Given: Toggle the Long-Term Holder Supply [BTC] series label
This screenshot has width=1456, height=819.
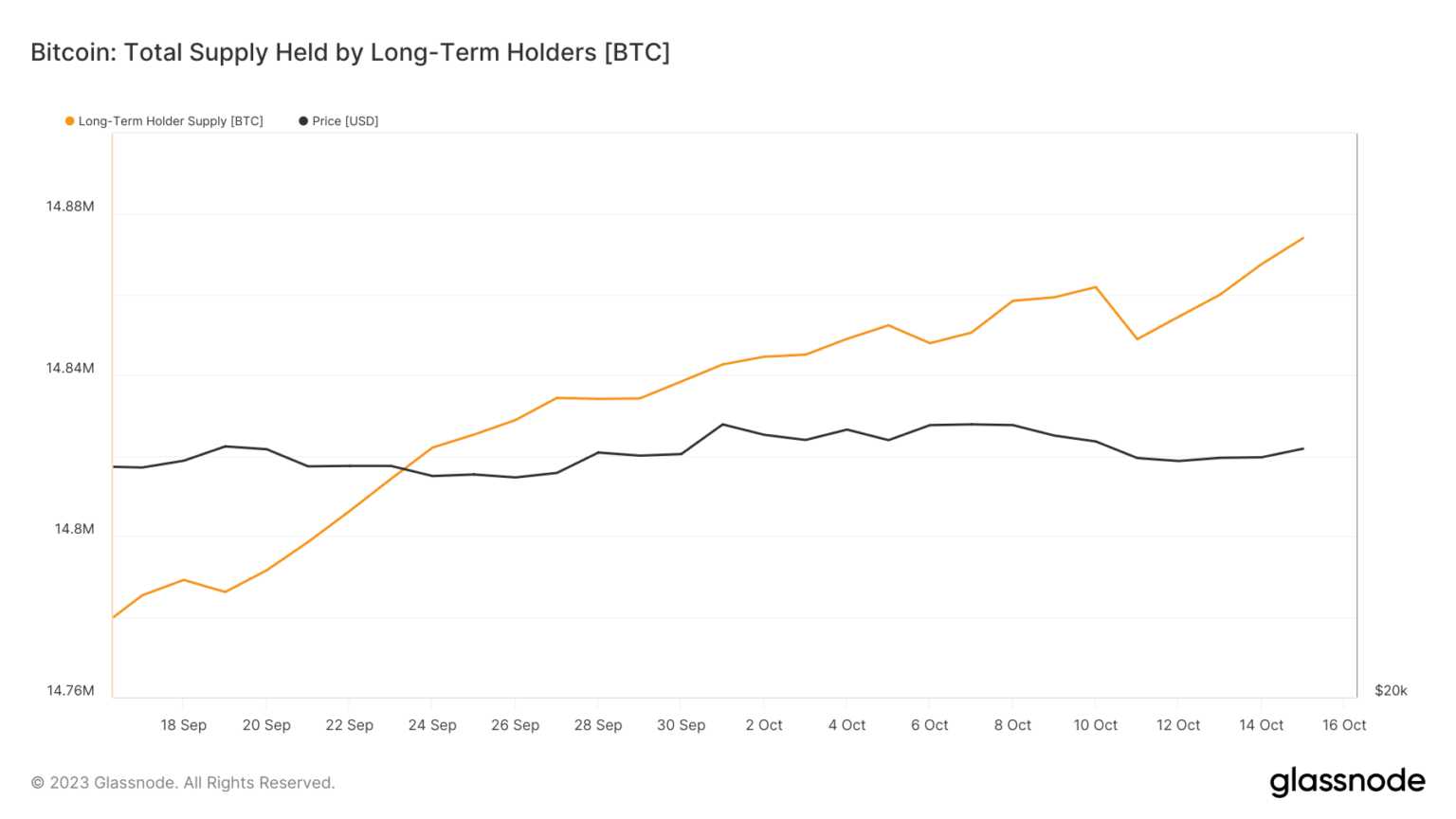Looking at the screenshot, I should click(x=171, y=121).
